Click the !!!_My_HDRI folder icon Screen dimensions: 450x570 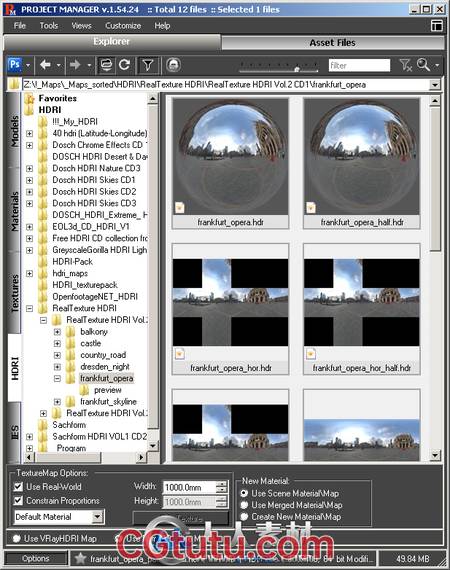[43, 122]
